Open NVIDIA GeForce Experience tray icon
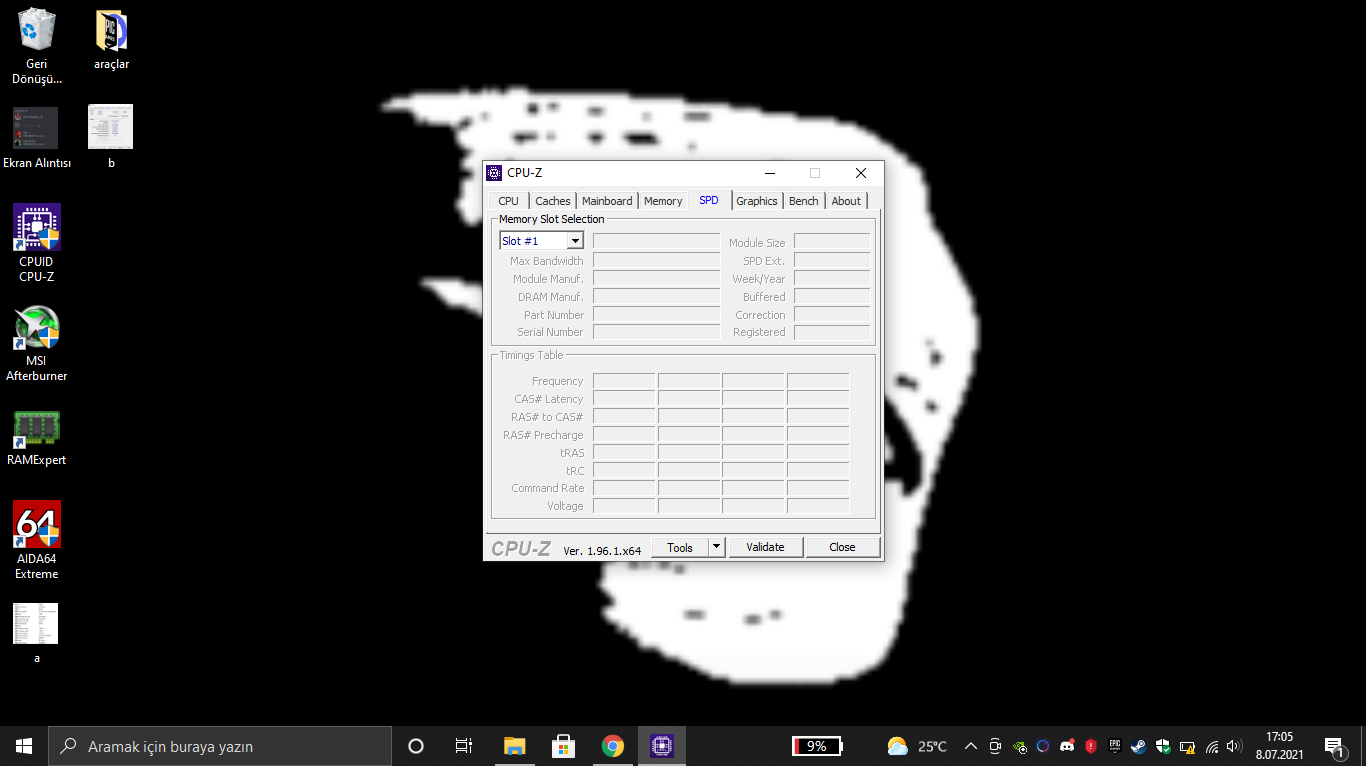 pos(1019,746)
